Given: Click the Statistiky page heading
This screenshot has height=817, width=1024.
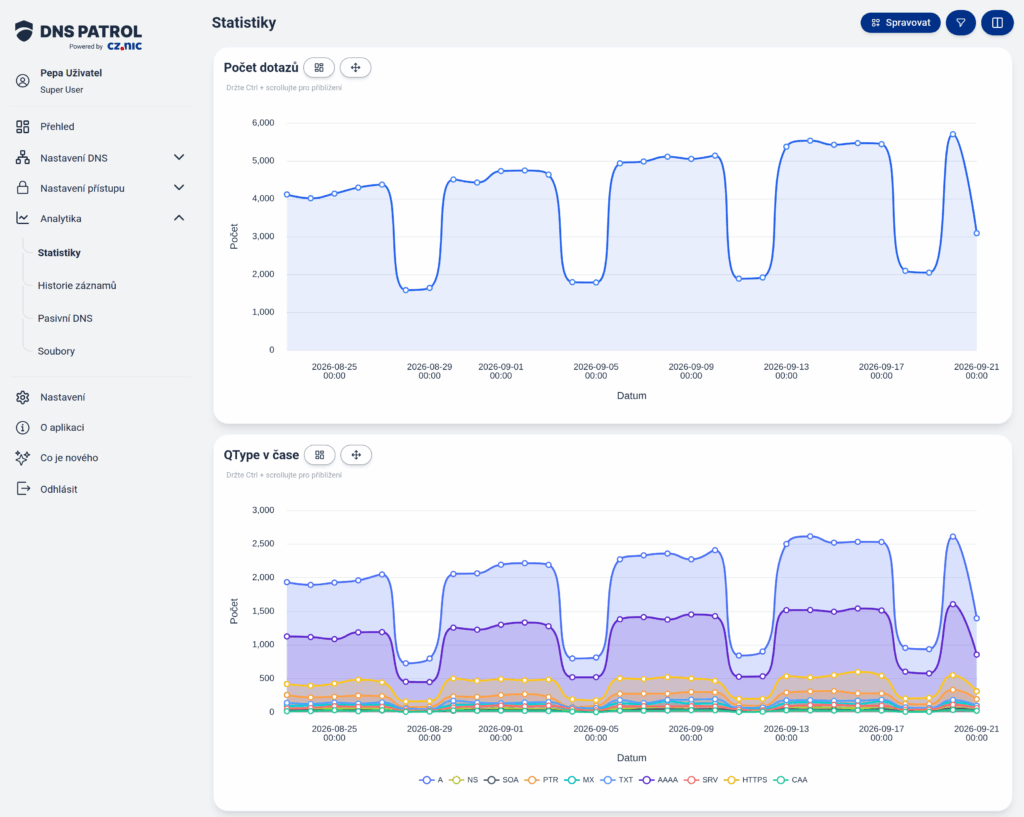Looking at the screenshot, I should tap(244, 23).
